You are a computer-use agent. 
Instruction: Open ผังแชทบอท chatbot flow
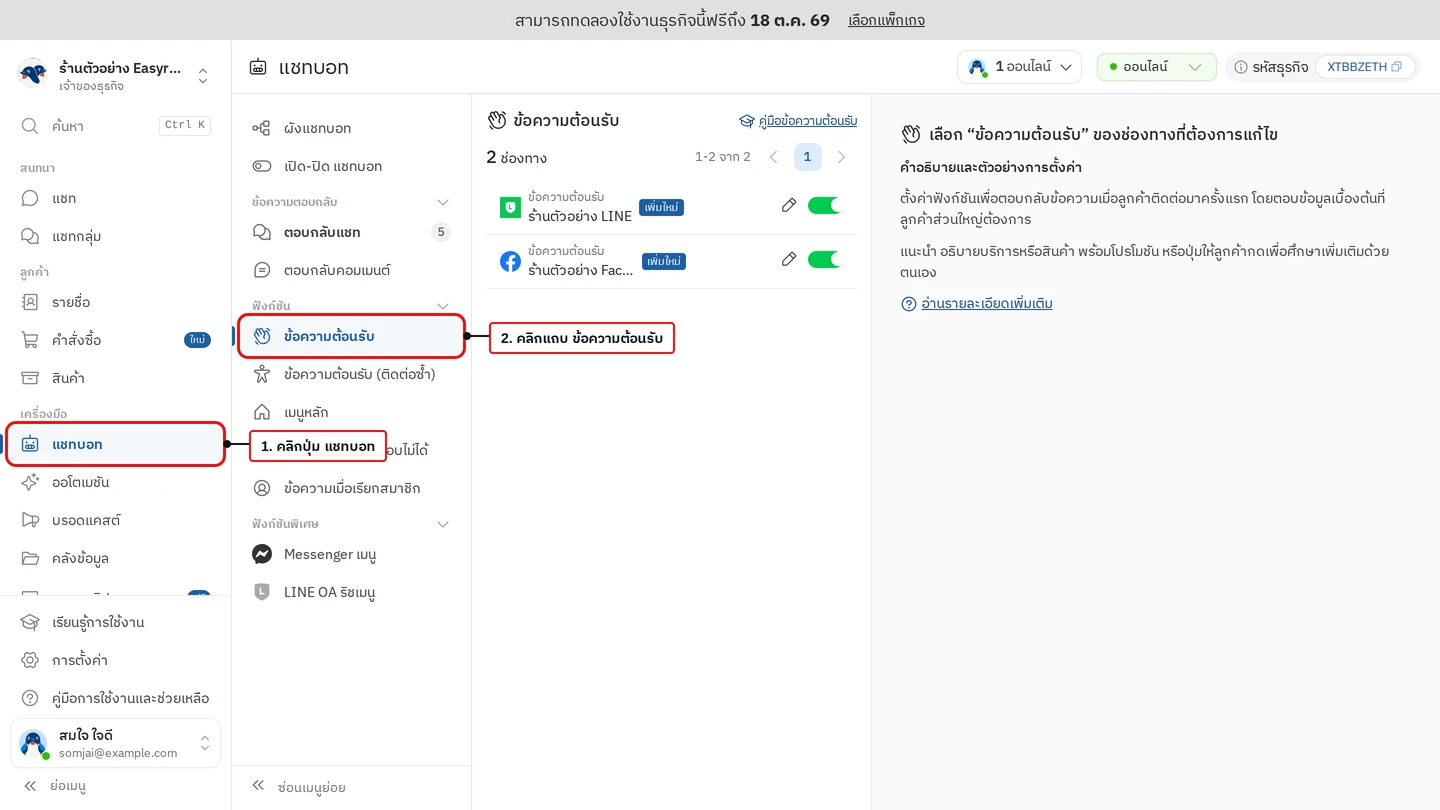(351, 128)
